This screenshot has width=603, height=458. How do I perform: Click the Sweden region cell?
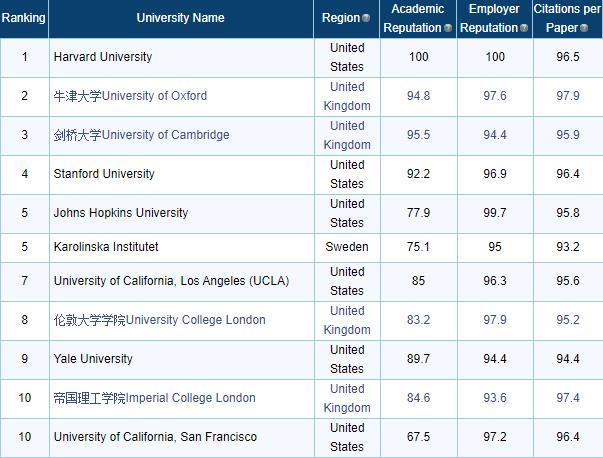coord(347,246)
